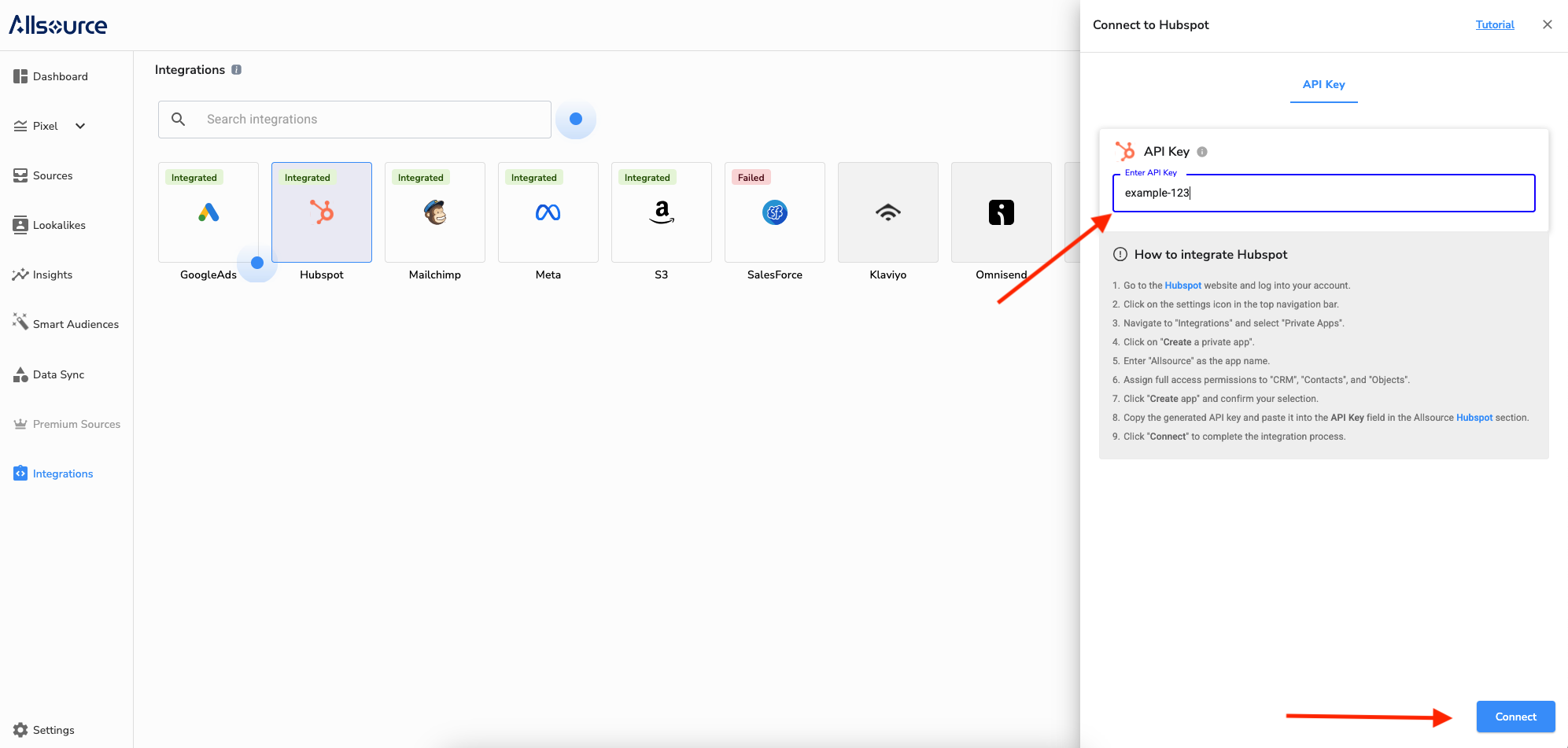Click the blue hint dot near GoogleAds
This screenshot has width=1568, height=748.
tap(257, 263)
